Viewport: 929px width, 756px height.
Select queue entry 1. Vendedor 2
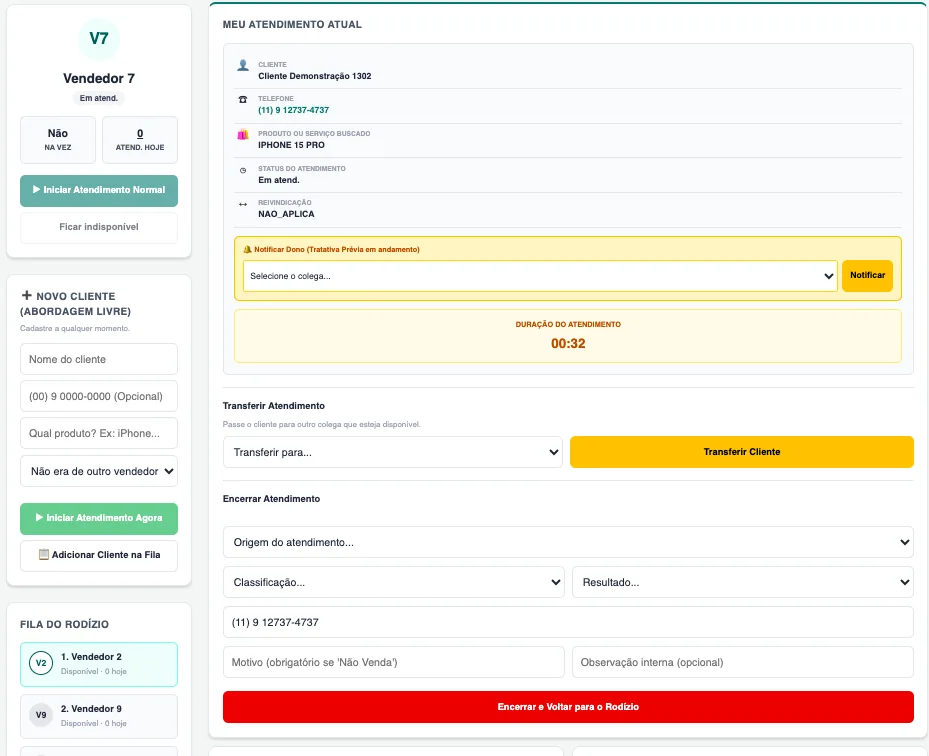pos(99,664)
